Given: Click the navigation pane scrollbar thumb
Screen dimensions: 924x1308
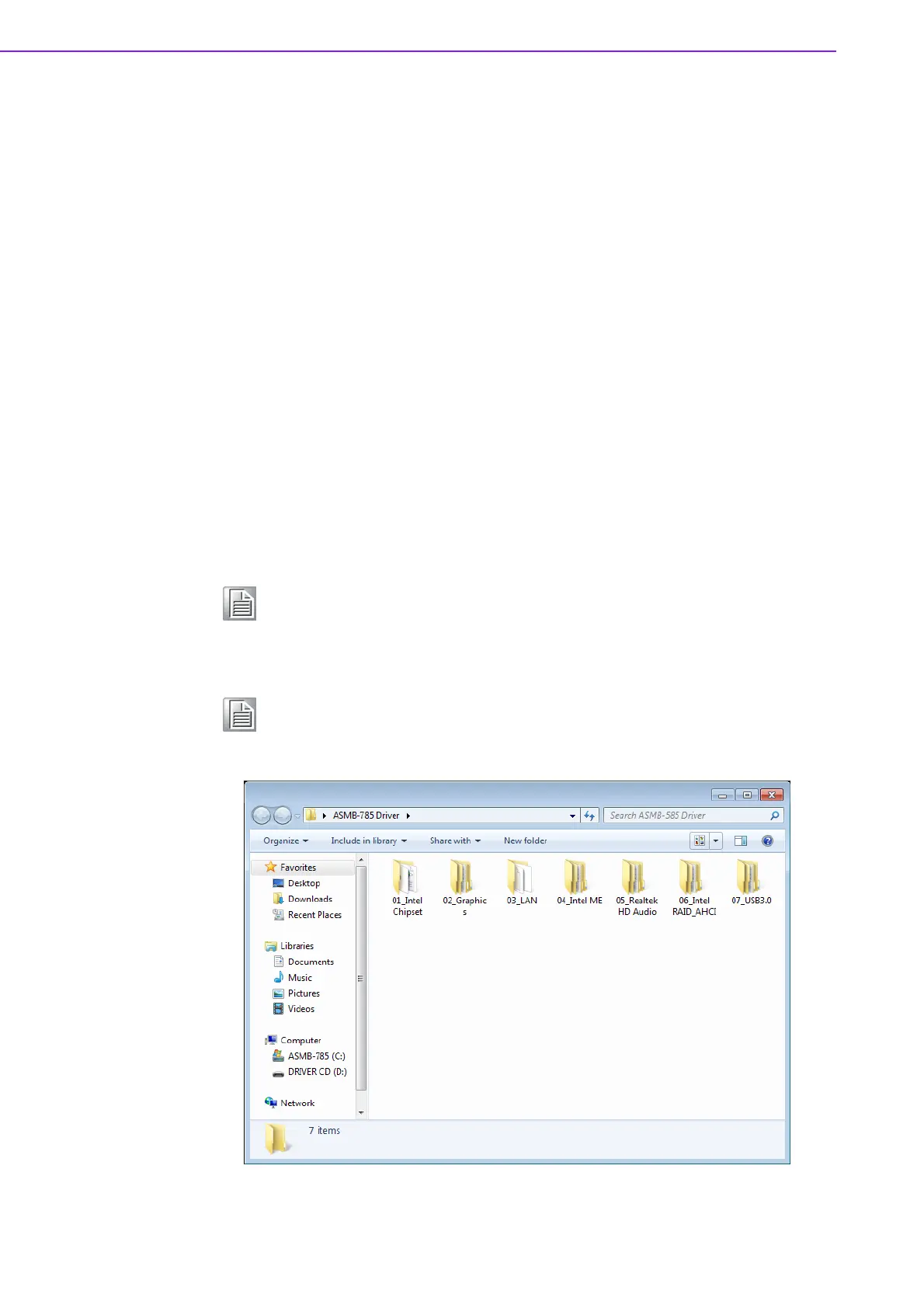Looking at the screenshot, I should pos(361,979).
